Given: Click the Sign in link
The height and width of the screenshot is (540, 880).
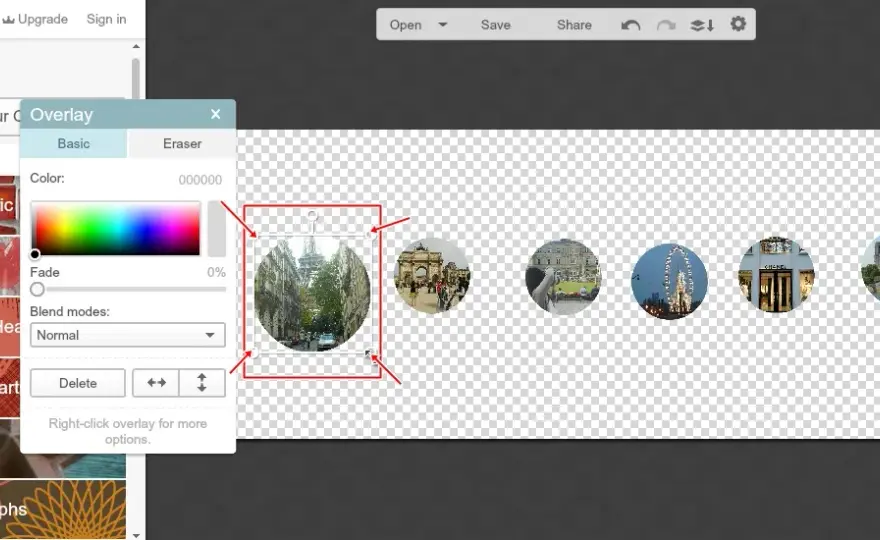Looking at the screenshot, I should (x=106, y=19).
